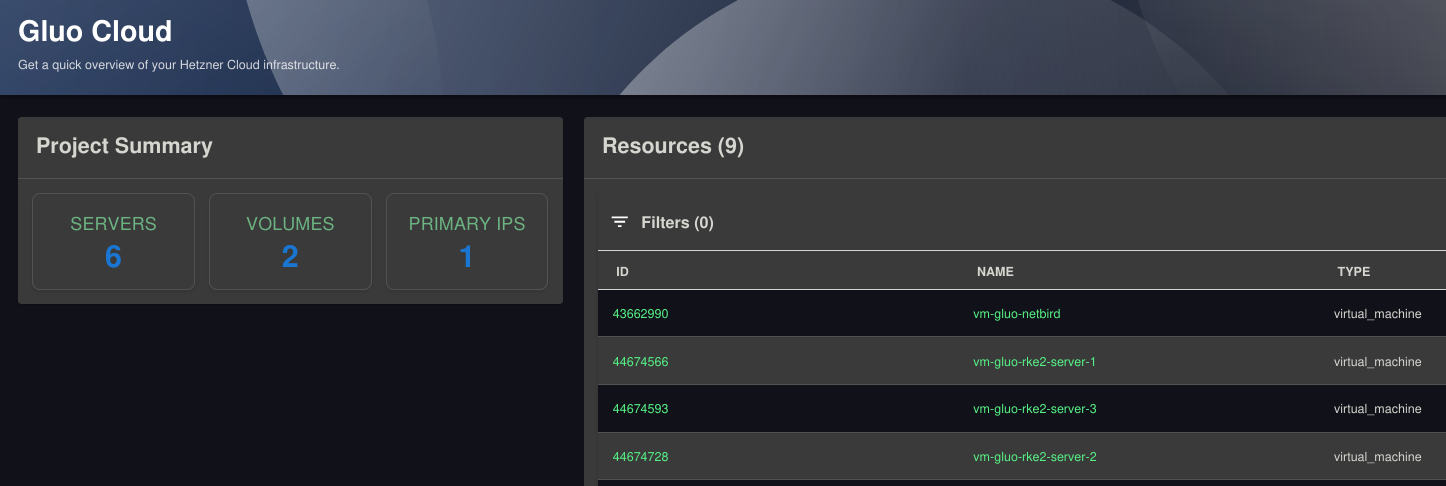
Task: Open resource ID 44674593
Action: click(x=640, y=409)
